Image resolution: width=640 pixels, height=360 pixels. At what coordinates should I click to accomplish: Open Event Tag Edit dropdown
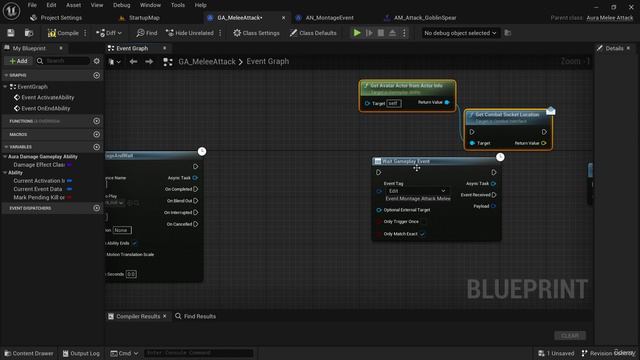click(417, 191)
